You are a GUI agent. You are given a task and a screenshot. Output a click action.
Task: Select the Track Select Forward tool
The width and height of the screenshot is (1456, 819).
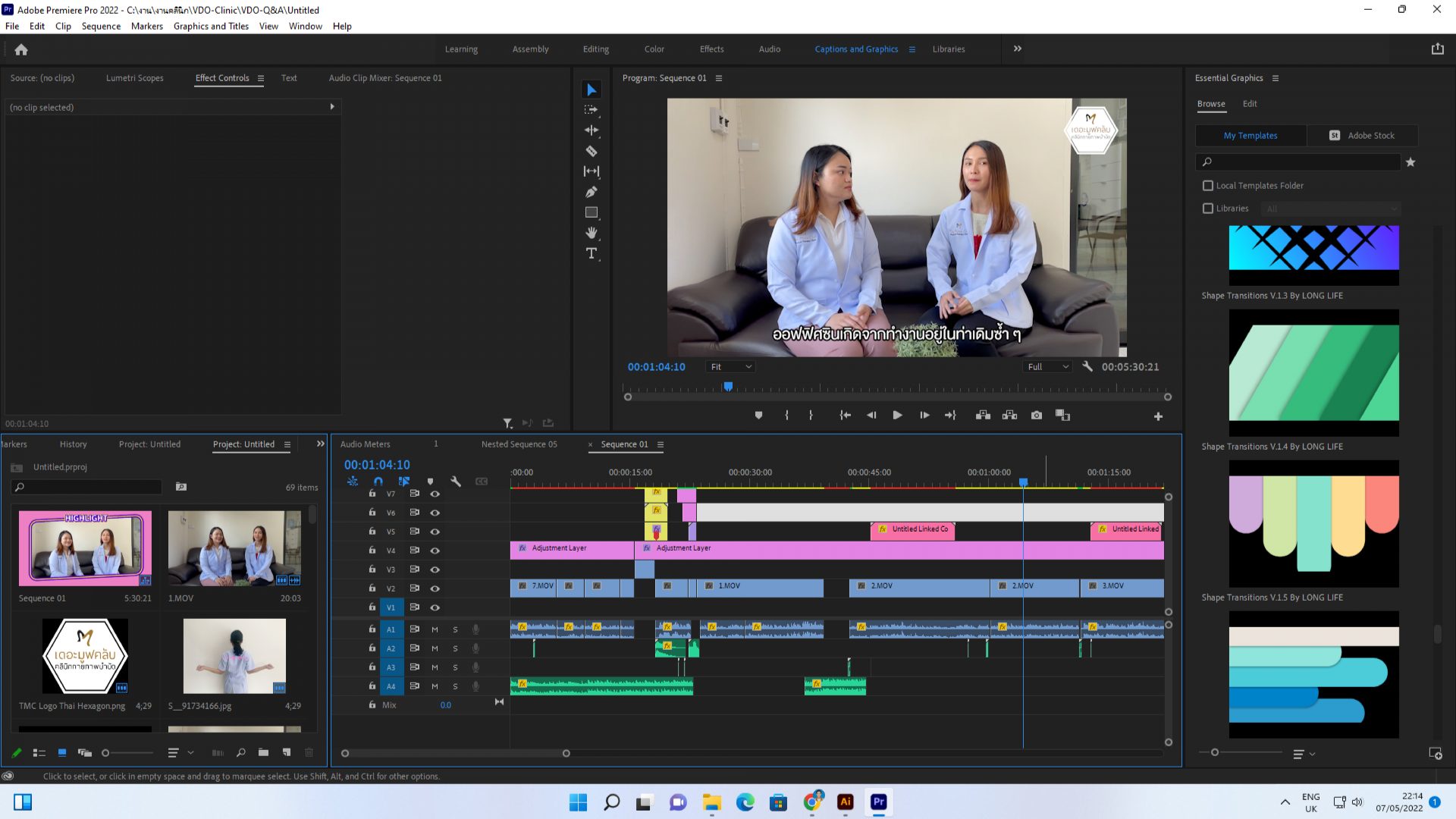click(x=591, y=110)
